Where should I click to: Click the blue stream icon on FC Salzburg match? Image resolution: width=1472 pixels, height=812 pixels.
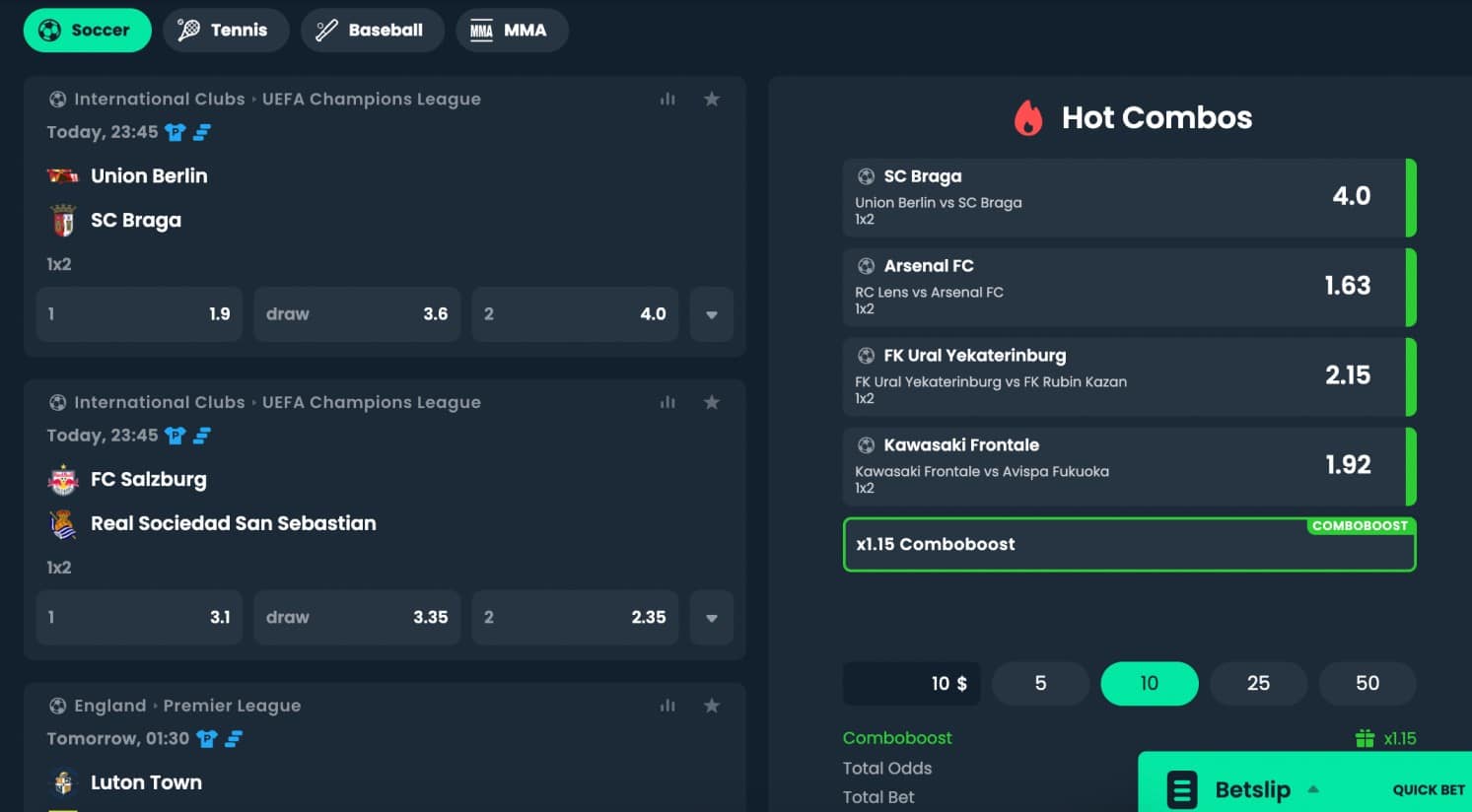coord(202,436)
